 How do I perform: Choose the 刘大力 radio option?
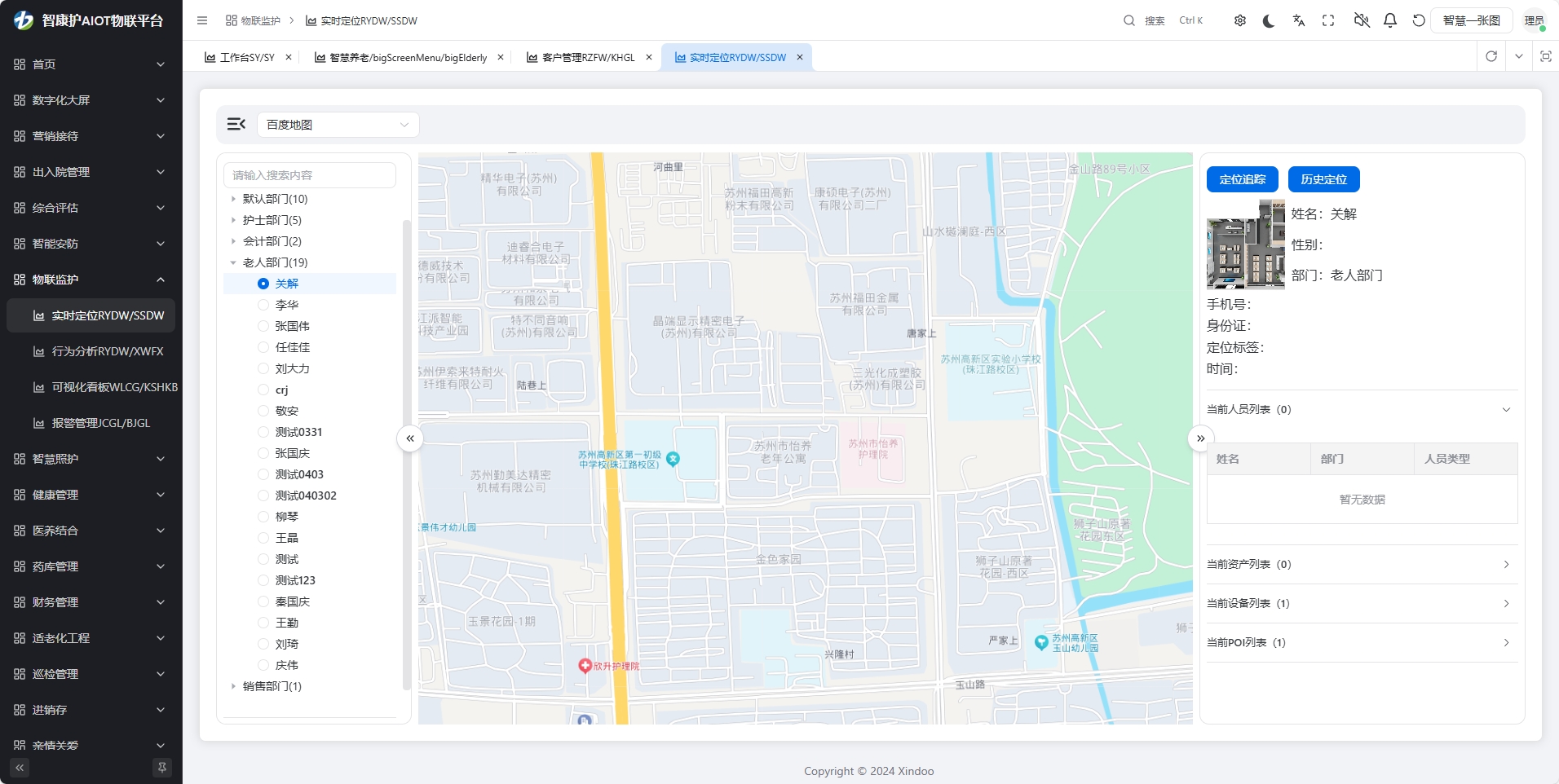tap(263, 368)
